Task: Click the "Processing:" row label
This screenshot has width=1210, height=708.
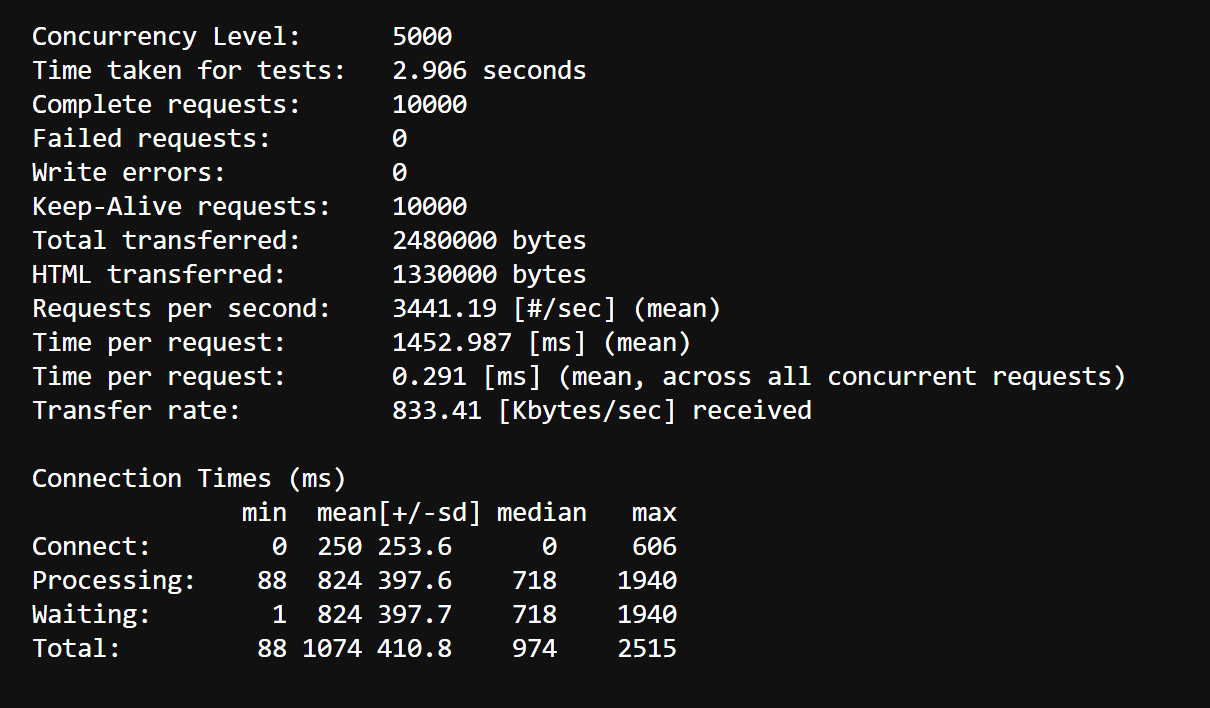Action: click(x=113, y=581)
